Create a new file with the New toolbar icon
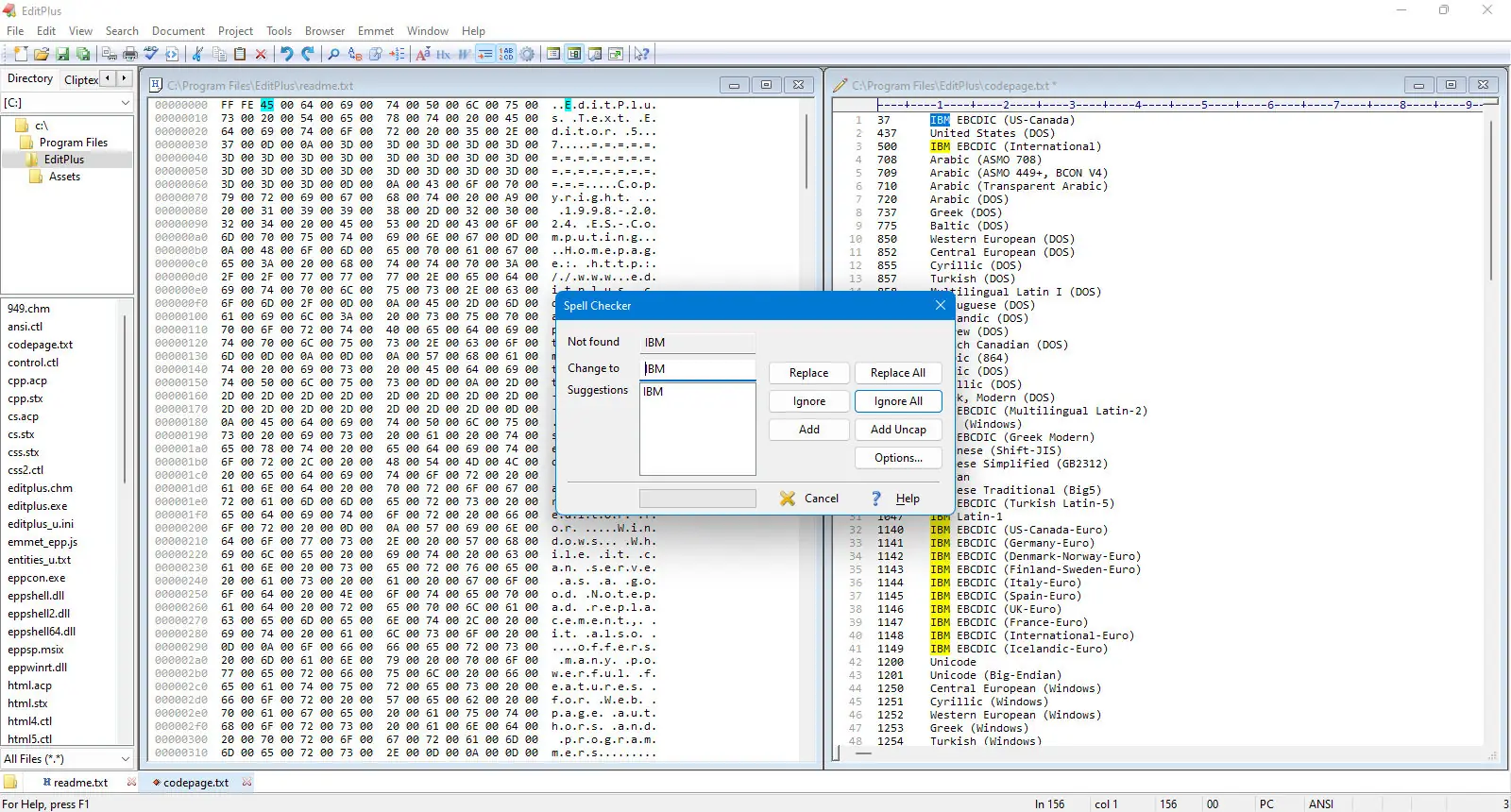The height and width of the screenshot is (812, 1511). tap(21, 54)
